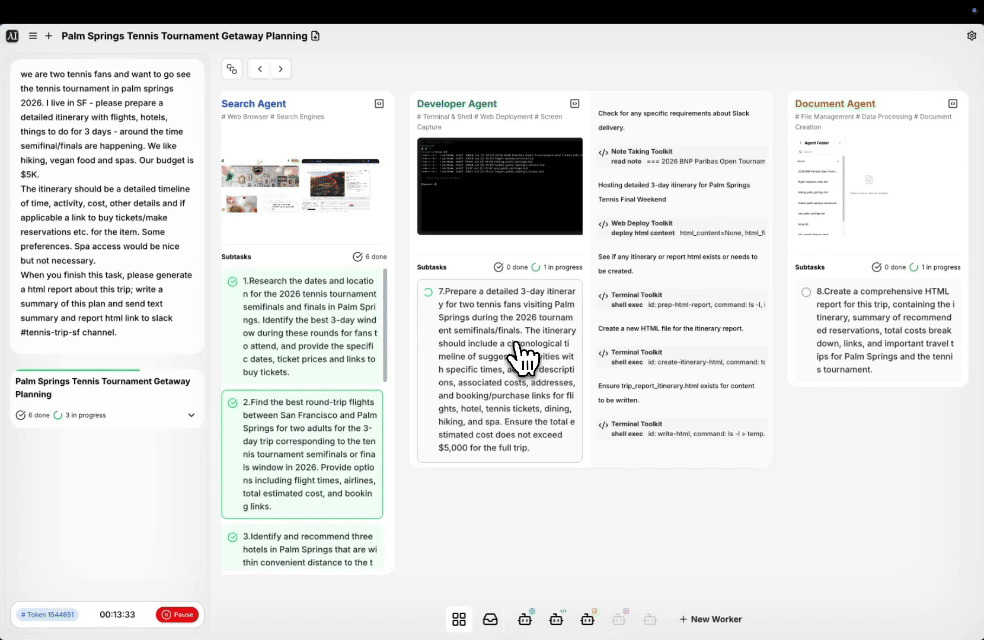
Task: Toggle the check mark on subtask 1 Research dates
Action: click(233, 282)
